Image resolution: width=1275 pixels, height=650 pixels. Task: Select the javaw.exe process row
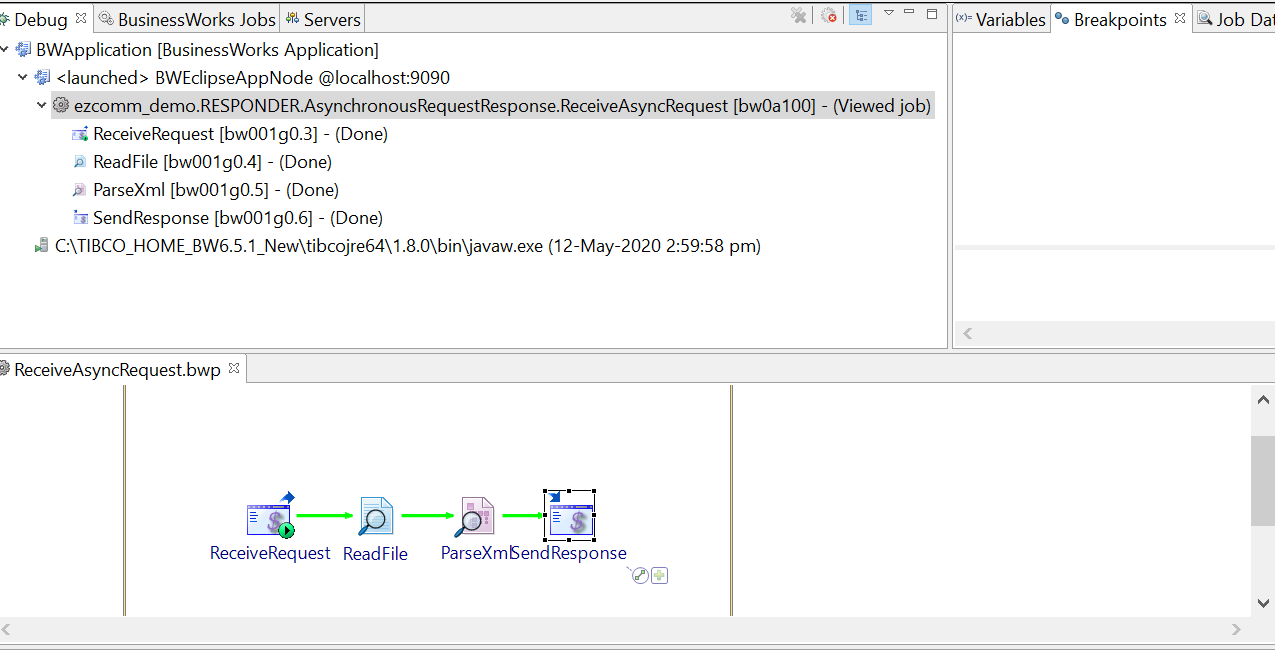point(408,245)
